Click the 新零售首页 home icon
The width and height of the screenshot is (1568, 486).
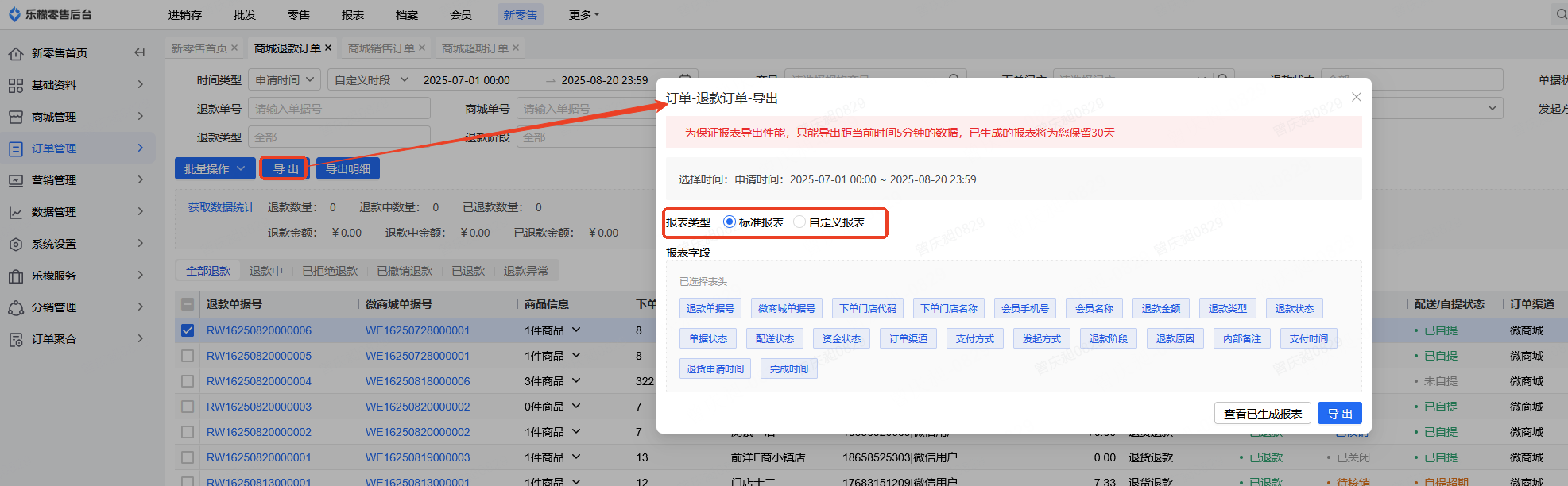(x=16, y=53)
